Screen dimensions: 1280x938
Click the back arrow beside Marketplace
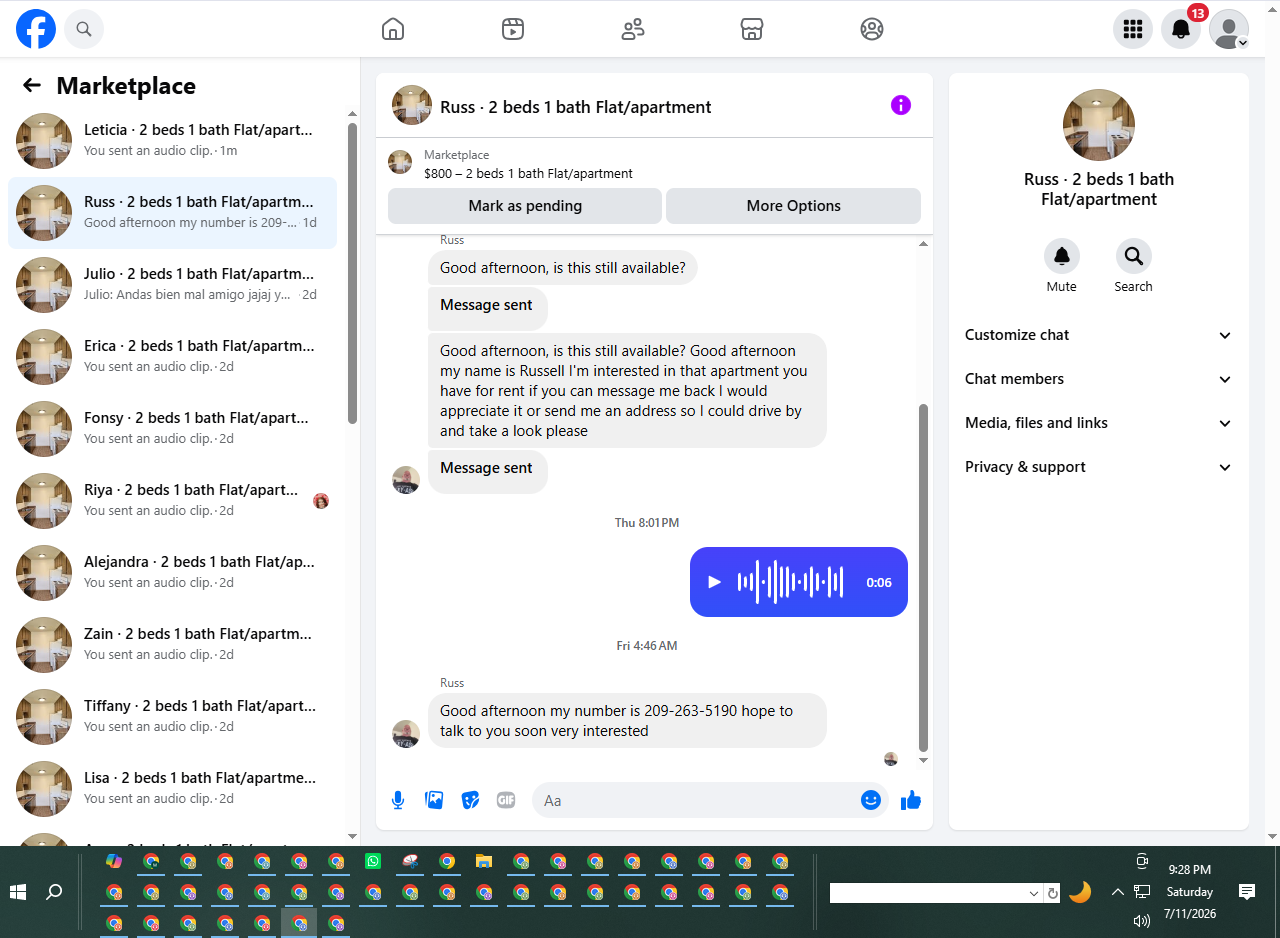(x=32, y=86)
